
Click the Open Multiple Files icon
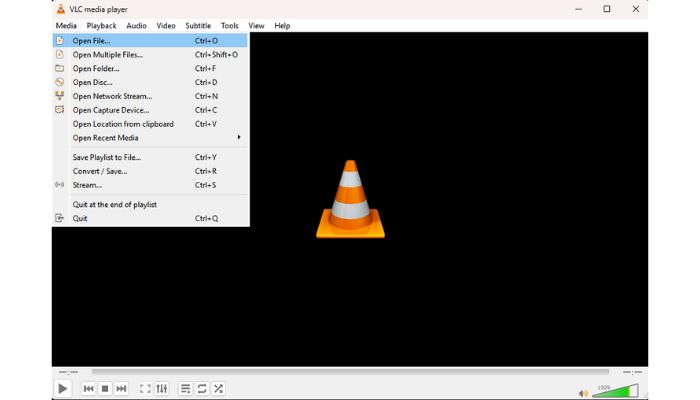click(x=59, y=54)
